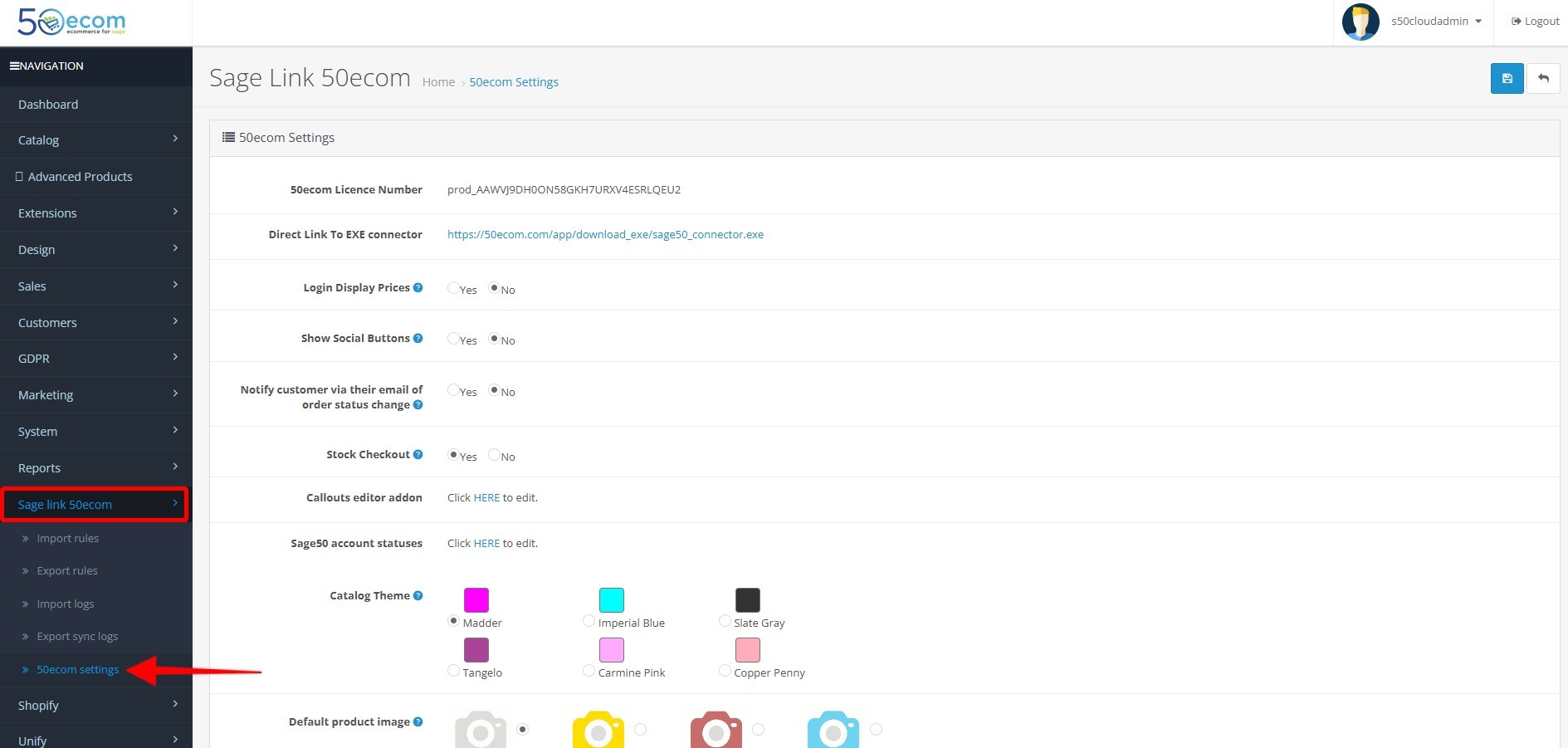Choose the Carmine Pink theme radio

pos(589,671)
